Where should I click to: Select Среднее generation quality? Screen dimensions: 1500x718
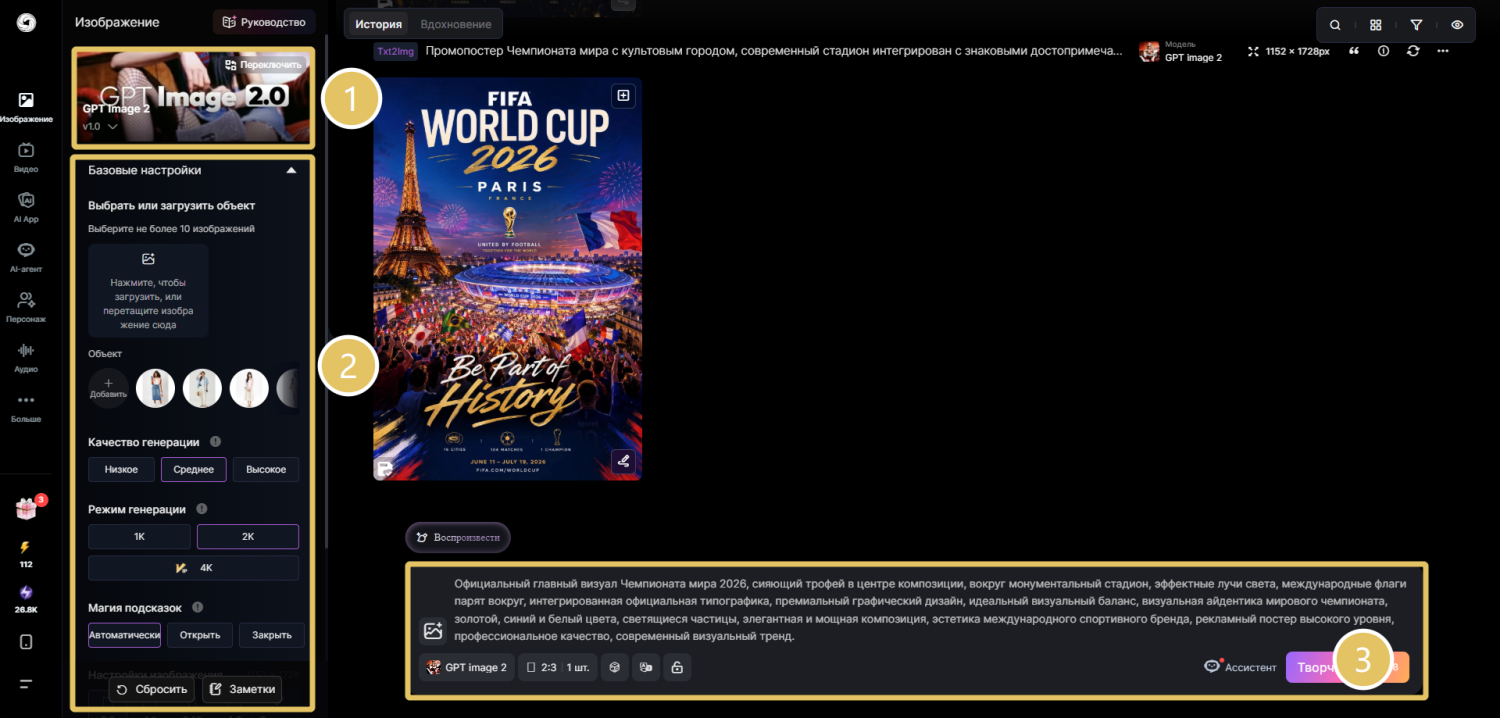[194, 469]
